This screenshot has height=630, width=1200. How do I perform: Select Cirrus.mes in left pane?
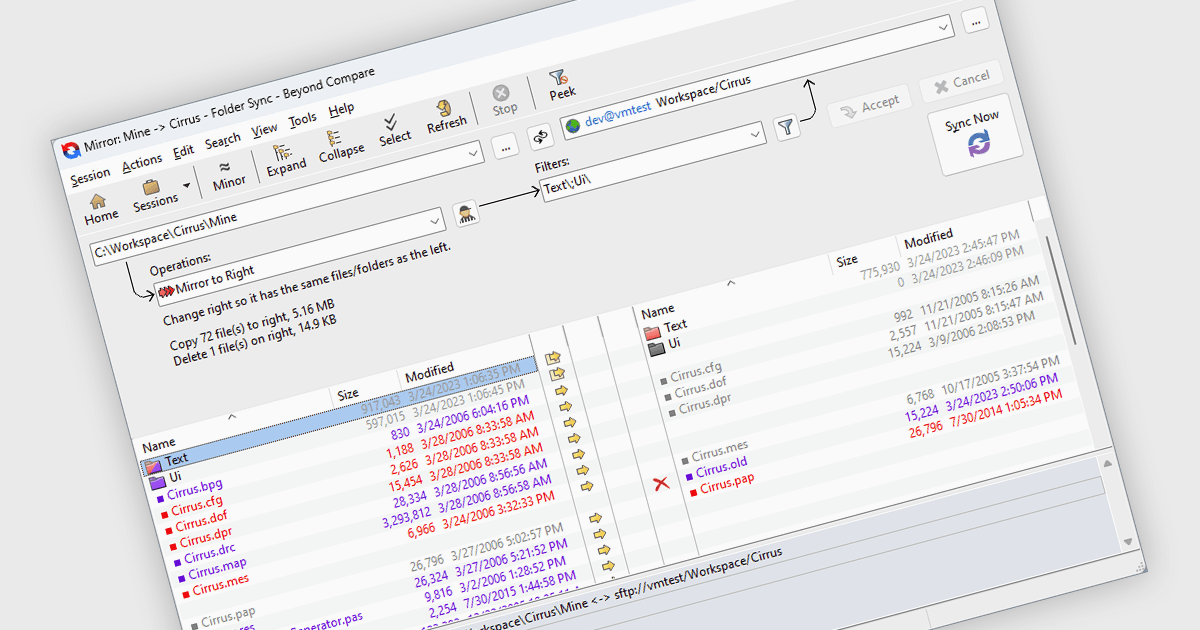pyautogui.click(x=220, y=587)
